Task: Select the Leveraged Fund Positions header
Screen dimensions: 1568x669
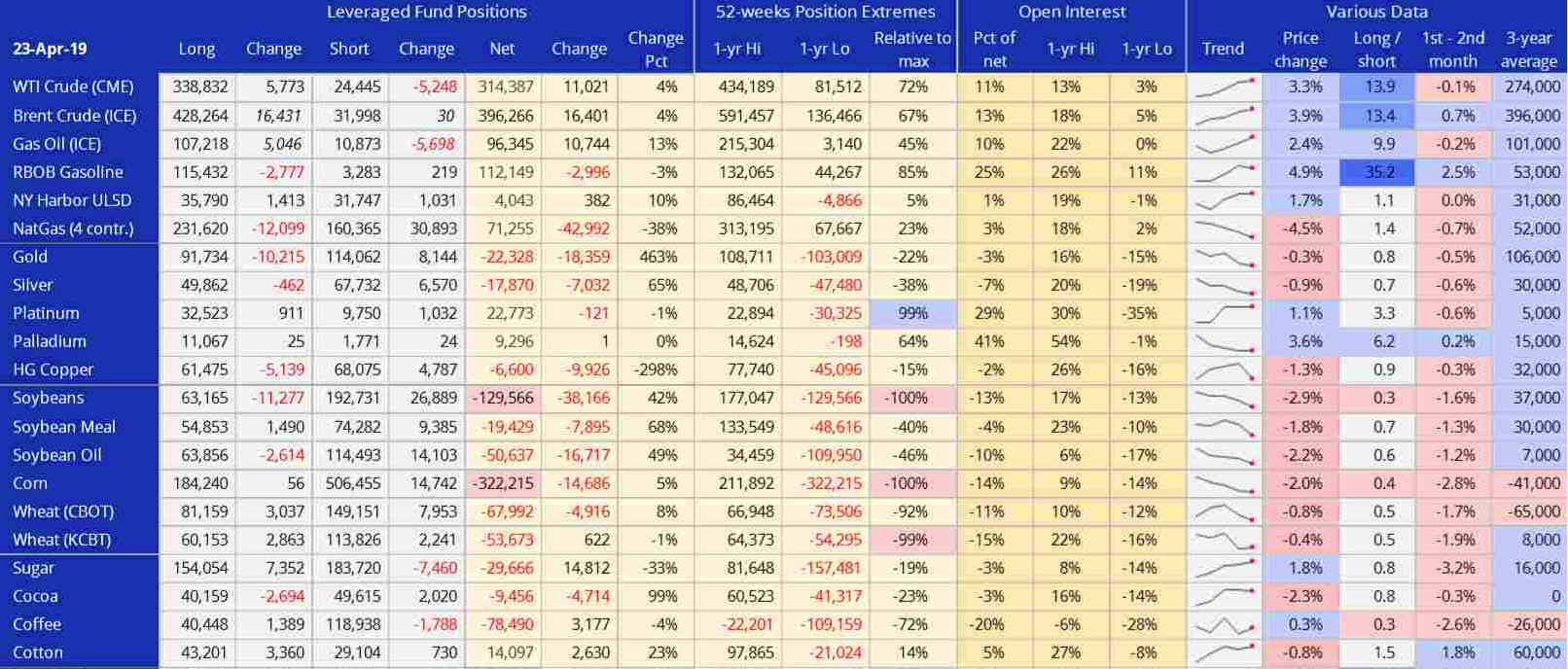Action: 426,13
